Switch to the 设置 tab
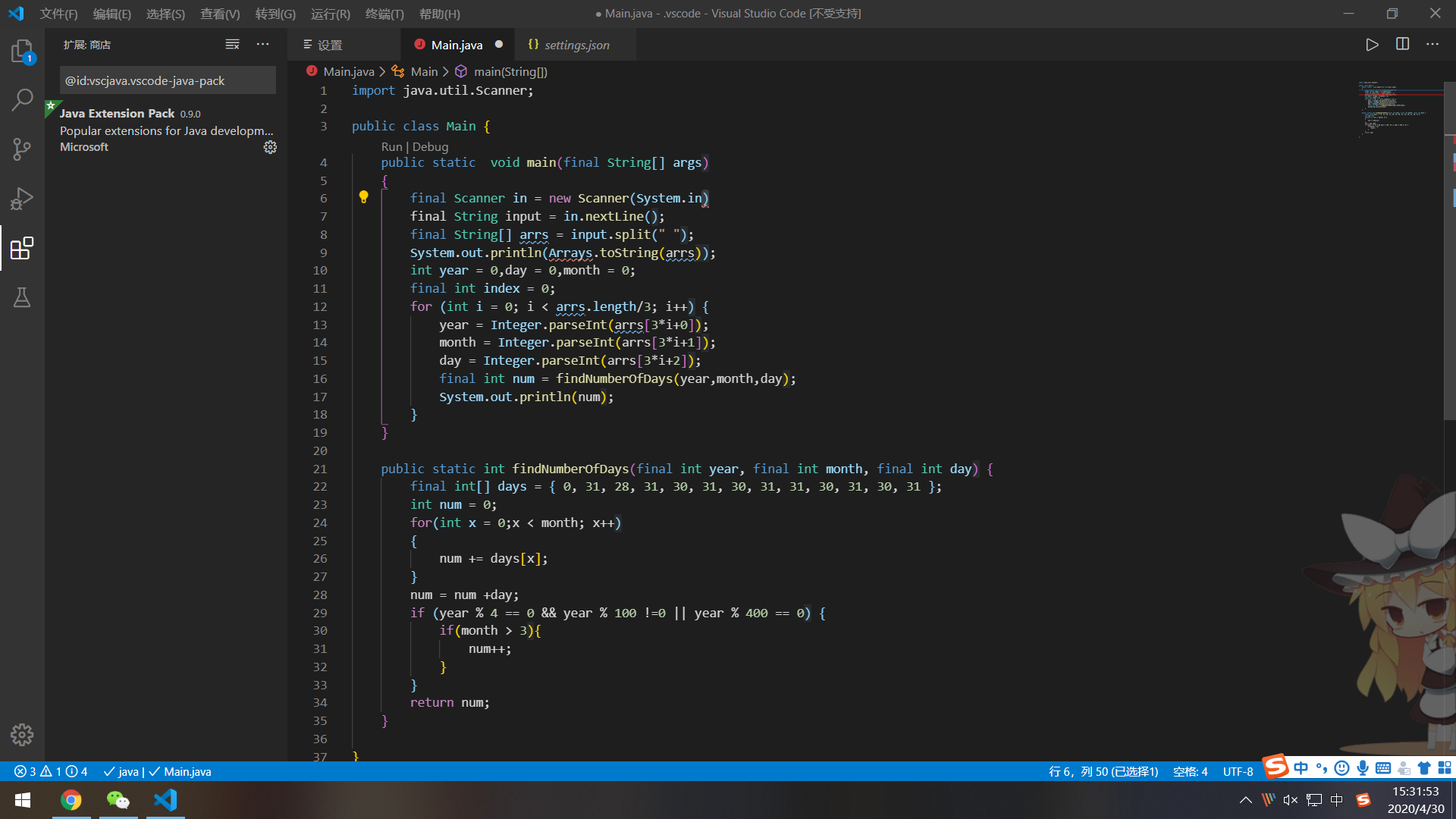Screen dimensions: 1456x819 [343, 45]
